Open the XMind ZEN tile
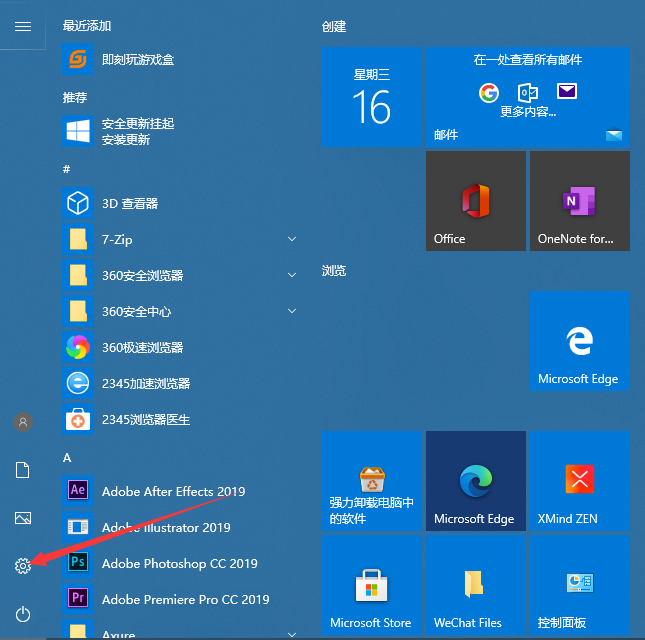The height and width of the screenshot is (640, 645). [579, 481]
